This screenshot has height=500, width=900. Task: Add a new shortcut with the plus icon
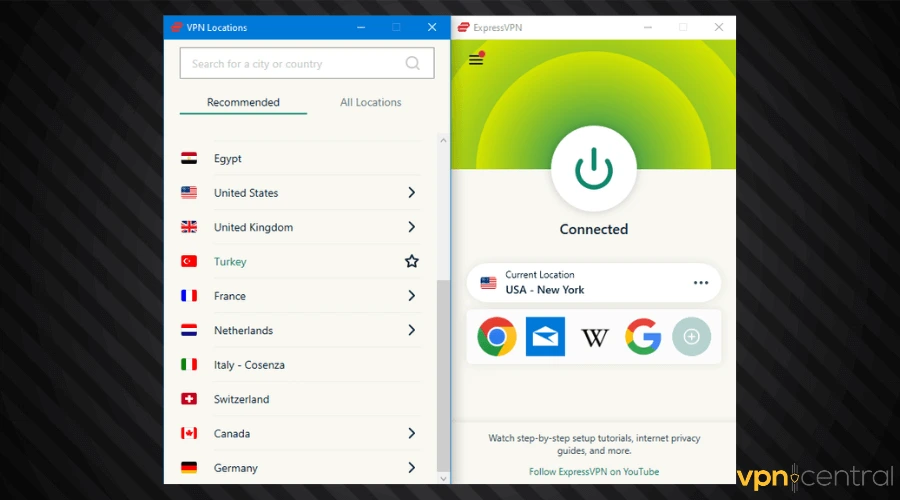(x=692, y=336)
